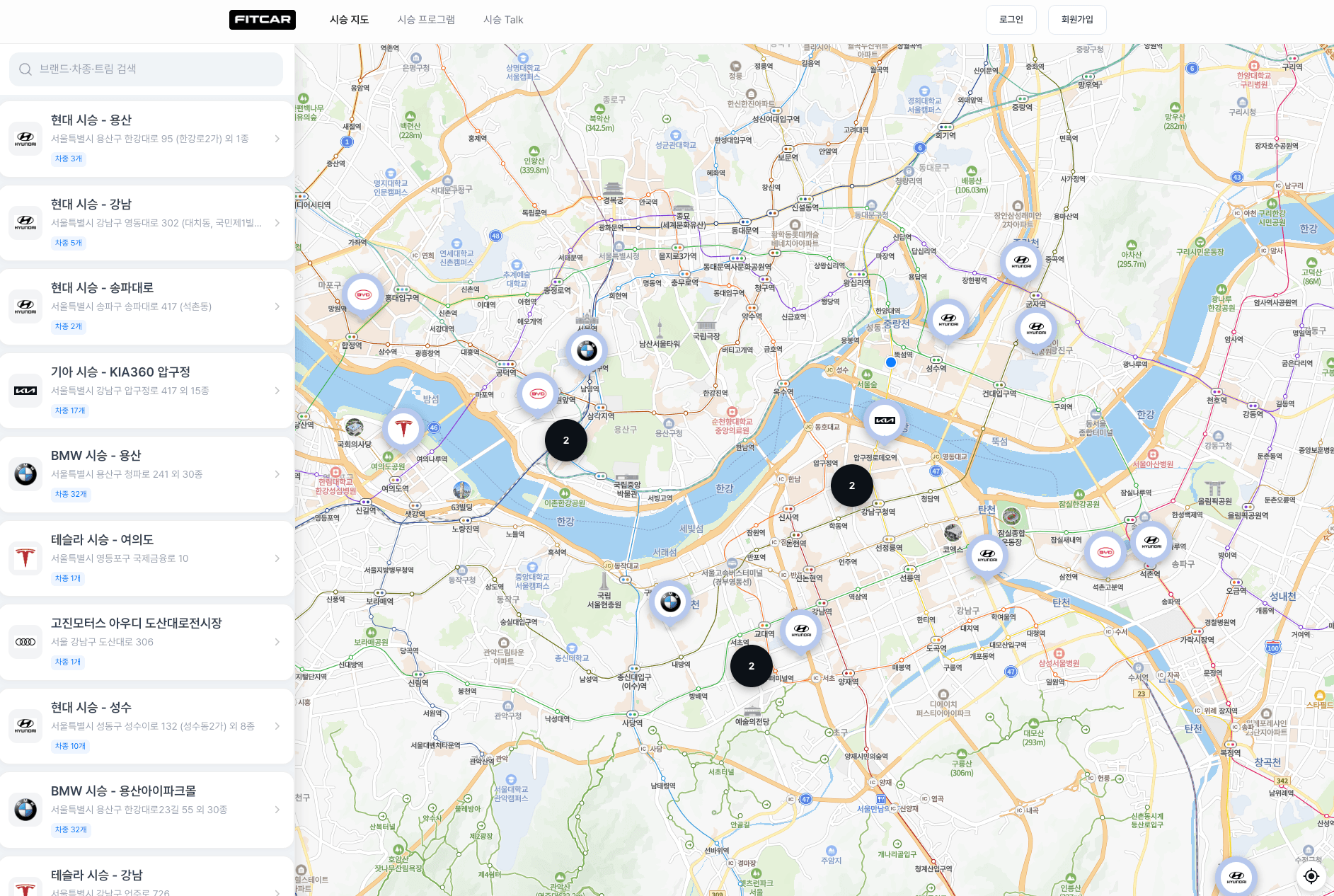Open chevron on 기아 시승 - KIA360 압구정 card
Viewport: 1334px width, 896px height.
(x=277, y=391)
